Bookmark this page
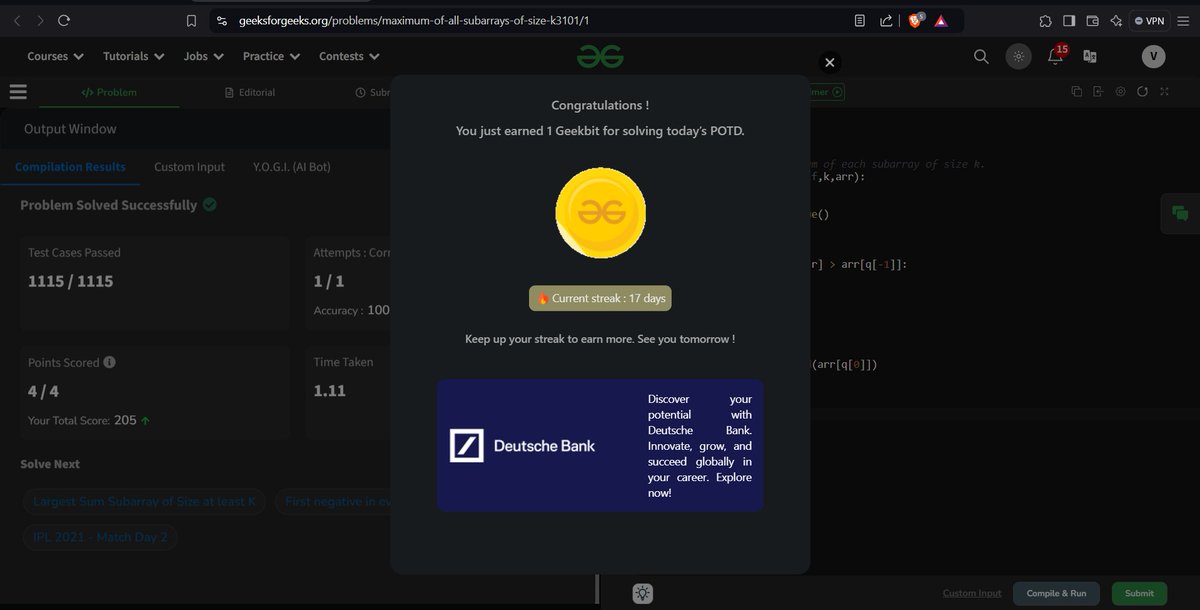This screenshot has width=1200, height=610. pyautogui.click(x=191, y=20)
